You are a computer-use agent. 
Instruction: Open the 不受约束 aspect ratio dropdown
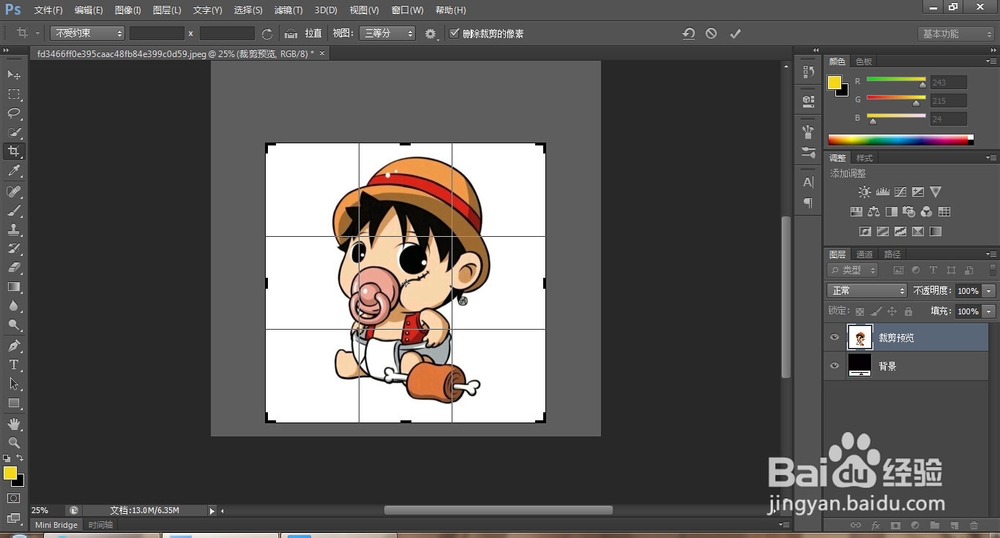(87, 33)
